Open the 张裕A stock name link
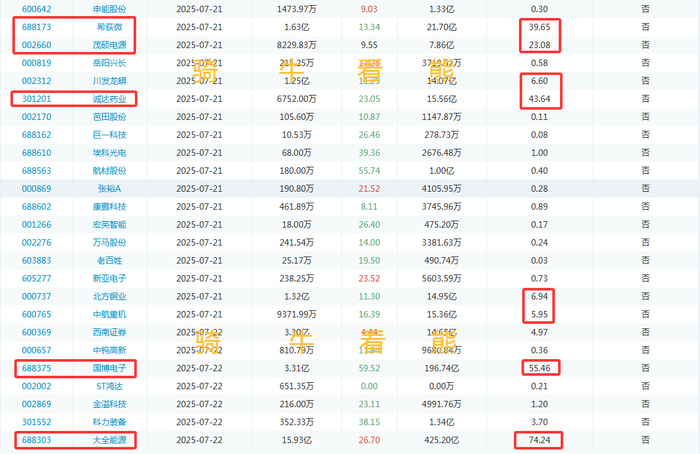 coord(109,189)
